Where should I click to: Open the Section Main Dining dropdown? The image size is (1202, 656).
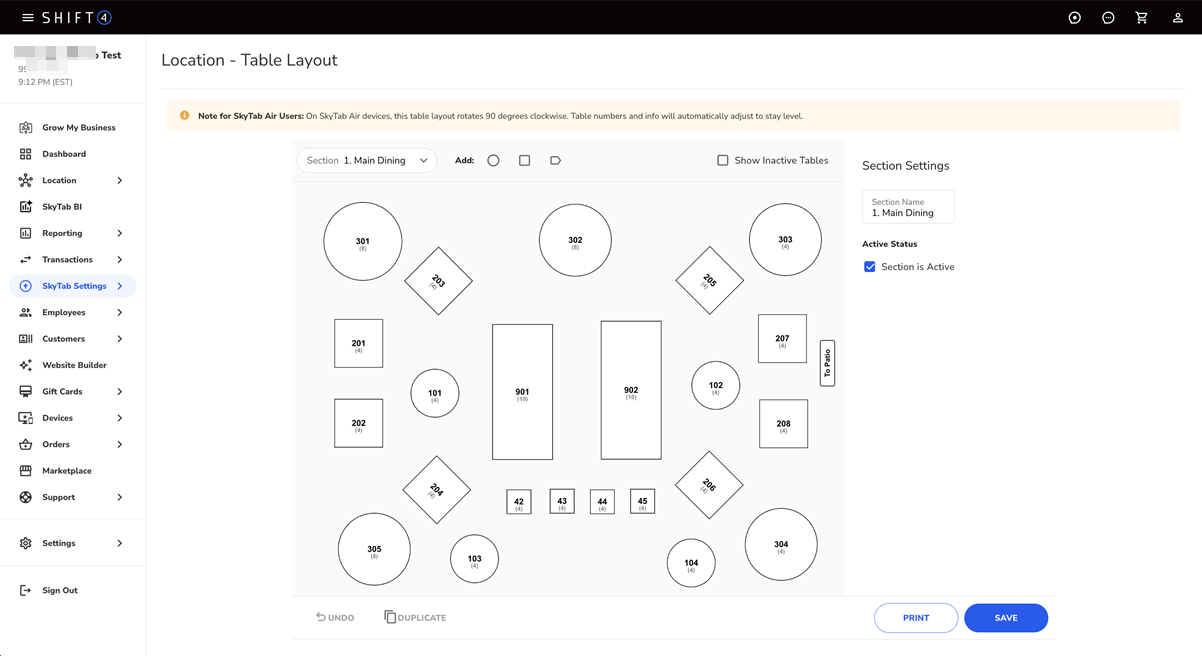pyautogui.click(x=367, y=160)
